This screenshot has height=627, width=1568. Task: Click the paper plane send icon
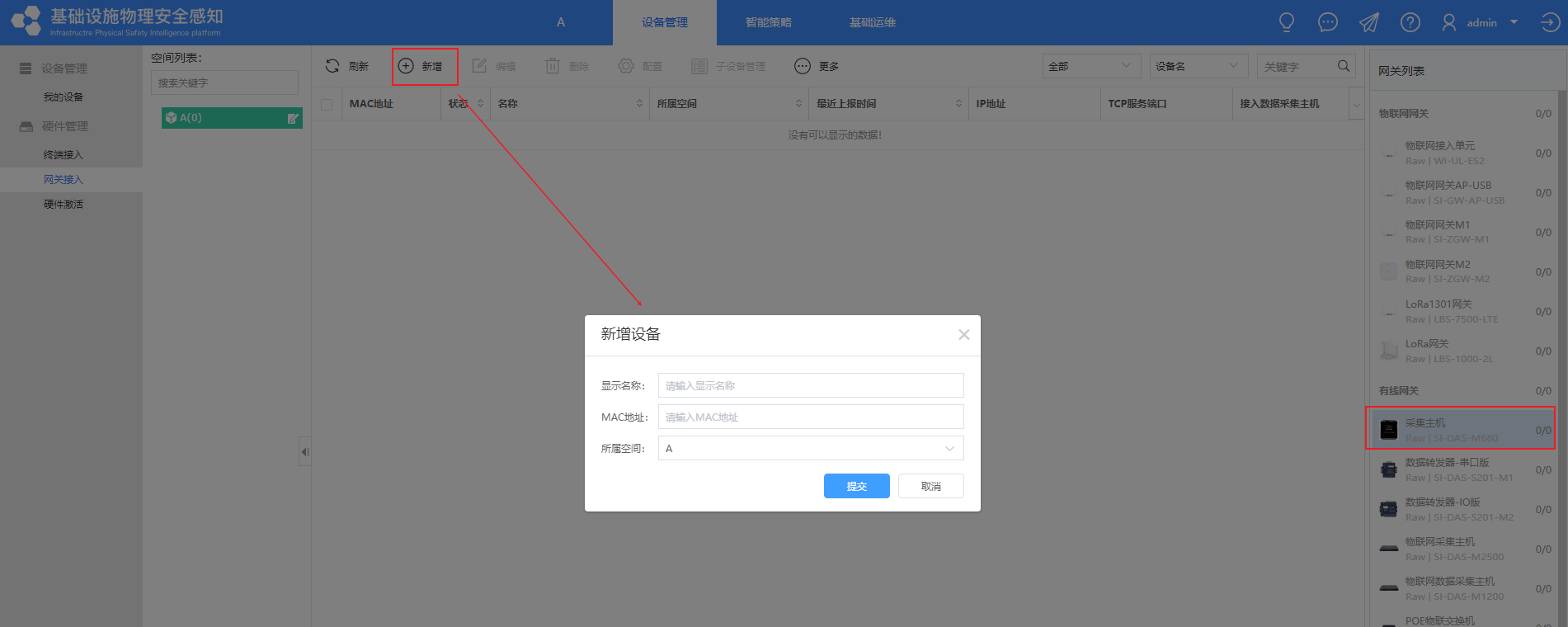pos(1368,22)
